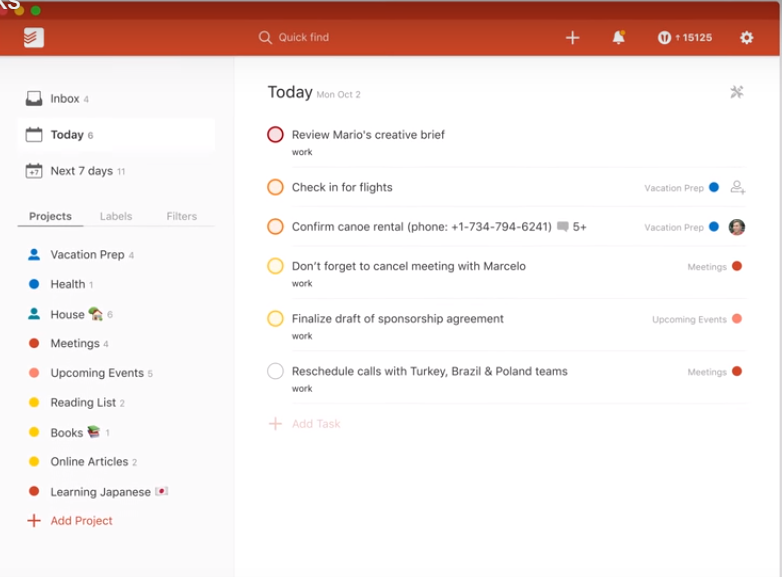Open comments on Confirm canoe rental task
The image size is (782, 577).
(x=572, y=227)
